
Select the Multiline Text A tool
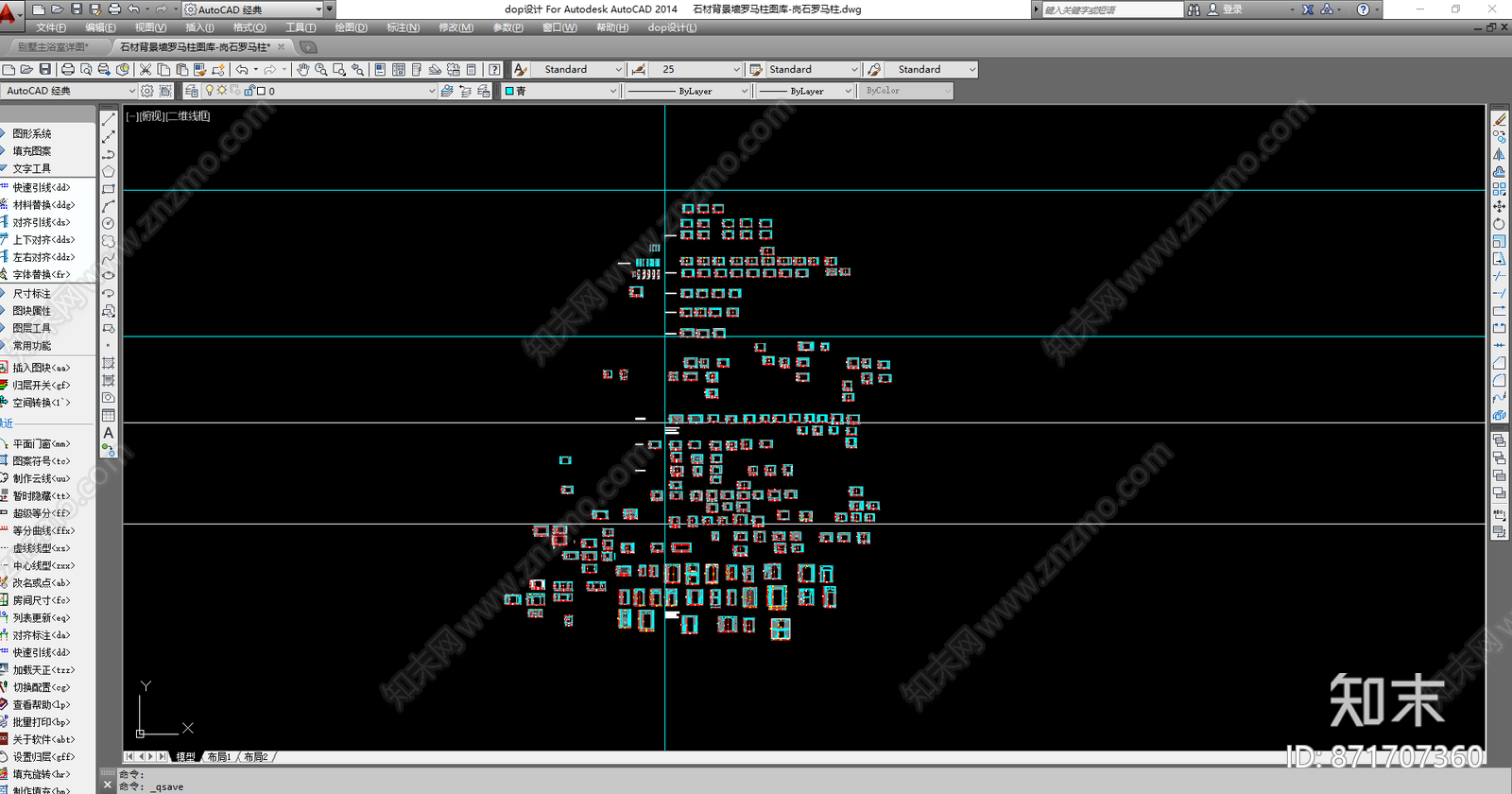click(109, 433)
